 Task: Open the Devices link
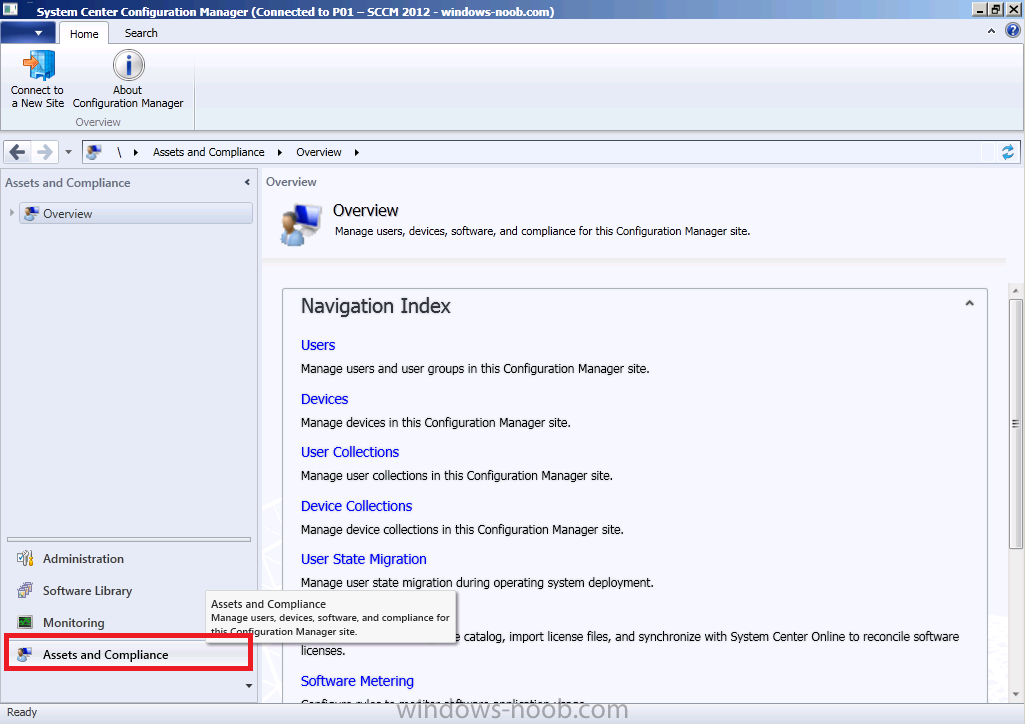[324, 399]
